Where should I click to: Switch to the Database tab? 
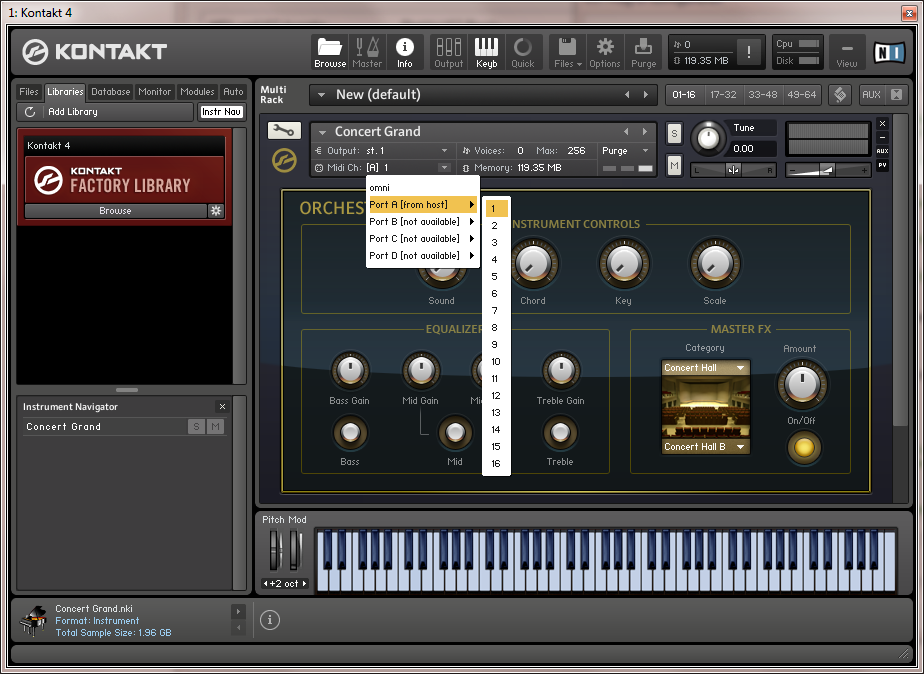pyautogui.click(x=110, y=92)
